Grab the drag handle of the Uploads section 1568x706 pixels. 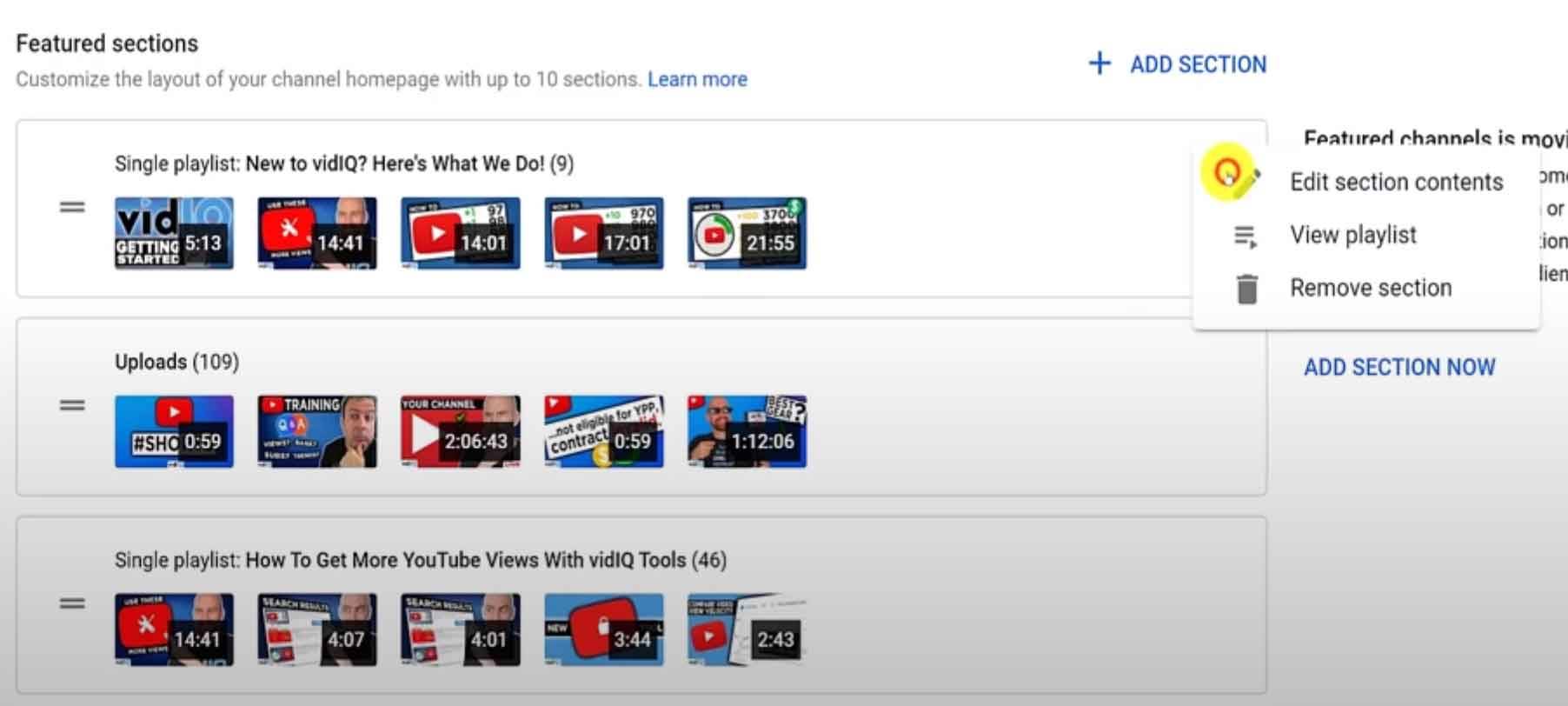pyautogui.click(x=72, y=405)
